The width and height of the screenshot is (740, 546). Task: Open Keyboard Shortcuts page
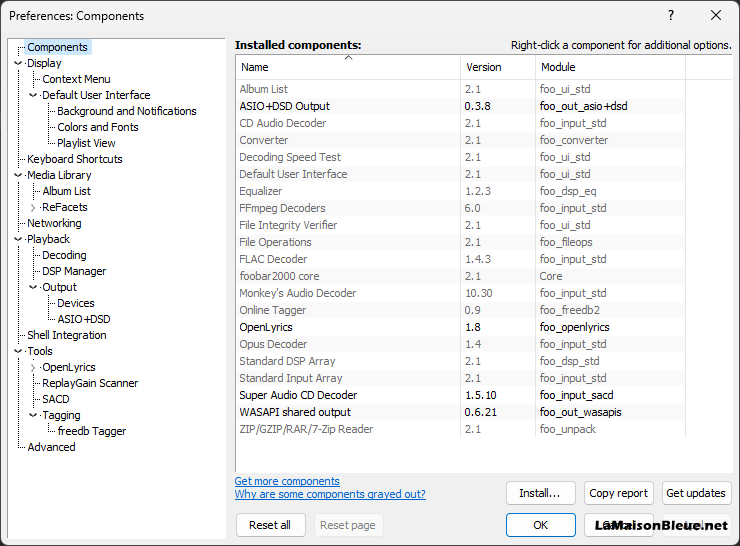pos(75,159)
